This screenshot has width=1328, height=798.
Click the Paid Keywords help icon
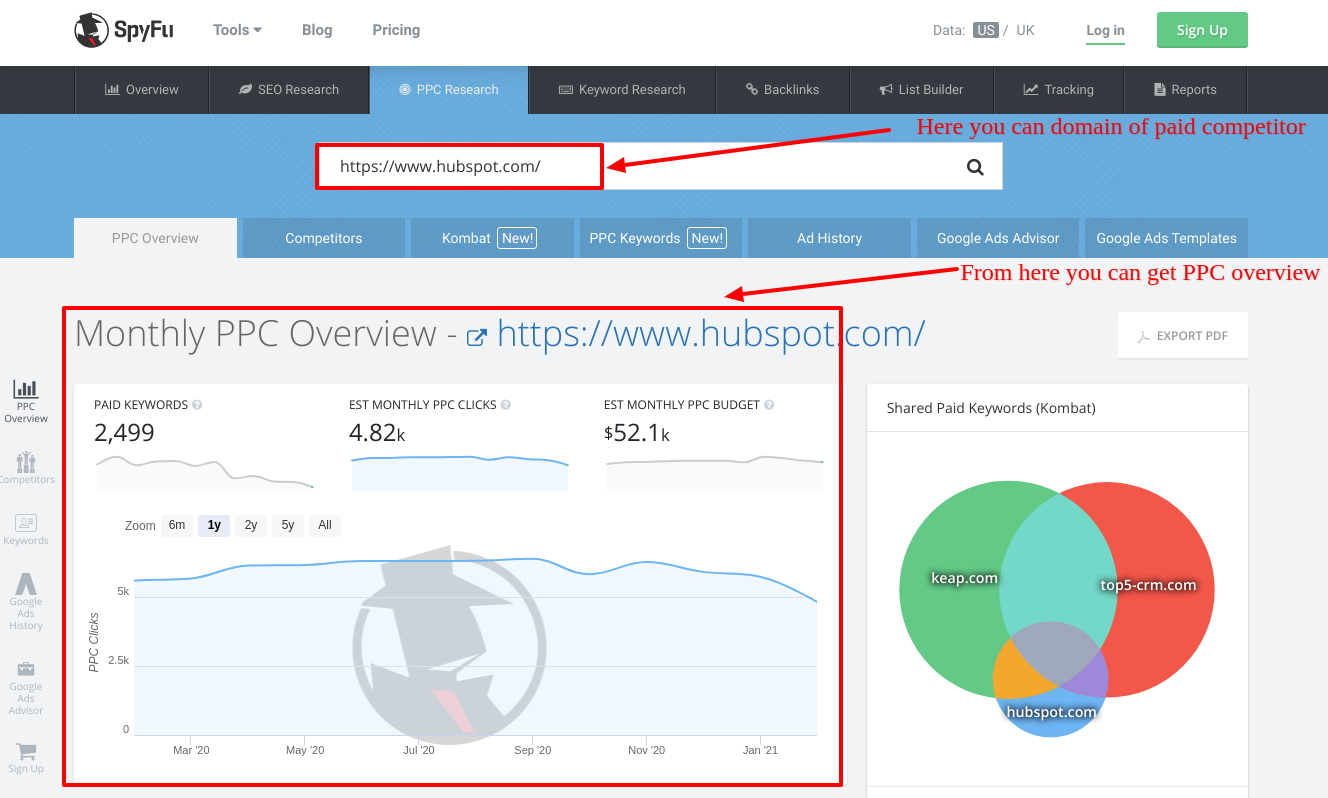coord(197,405)
